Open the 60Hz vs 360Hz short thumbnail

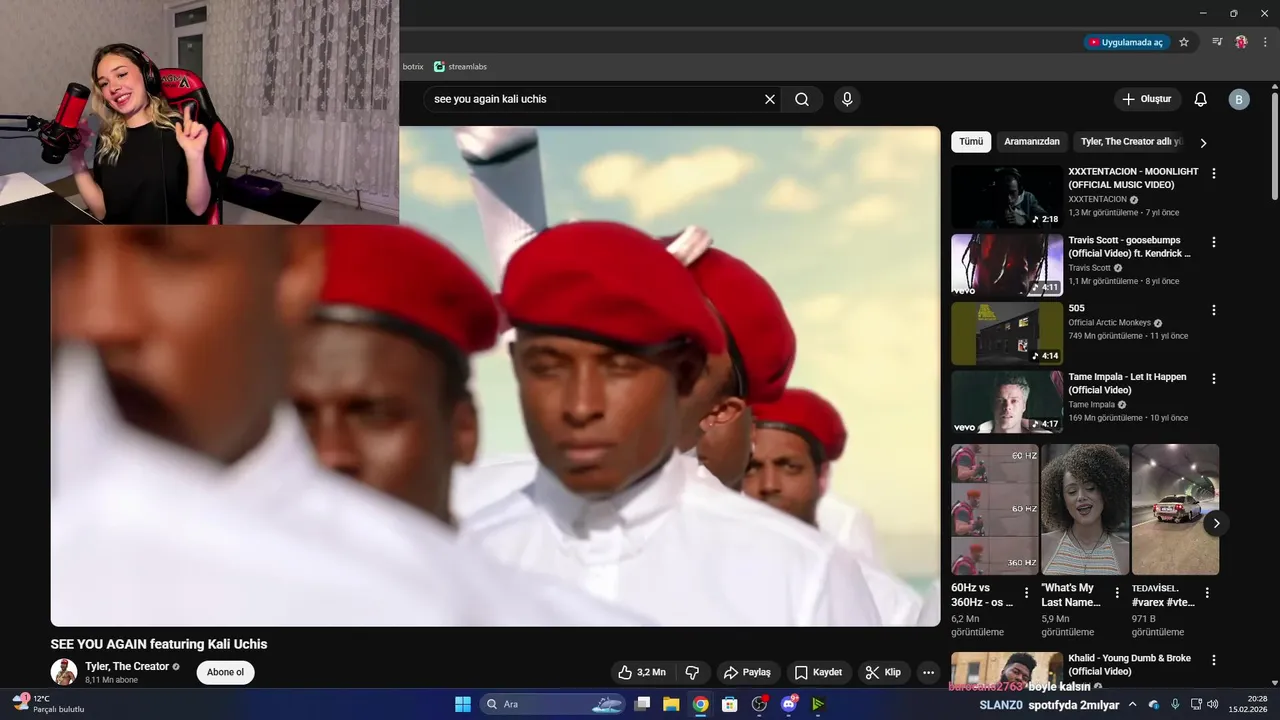click(995, 509)
